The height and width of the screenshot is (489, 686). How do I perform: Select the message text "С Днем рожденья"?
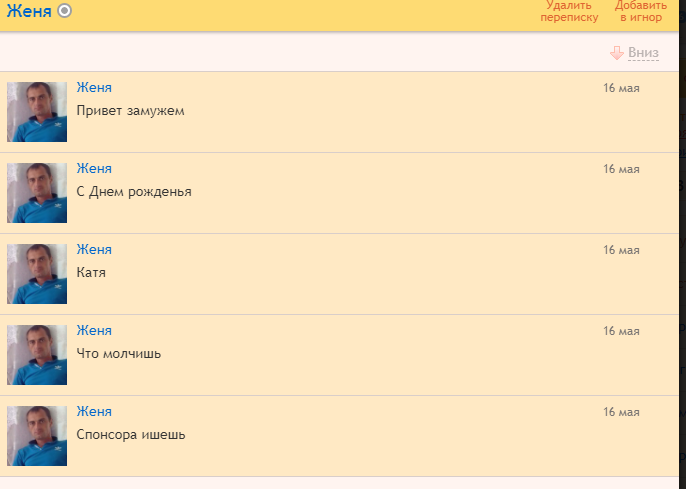tap(134, 192)
